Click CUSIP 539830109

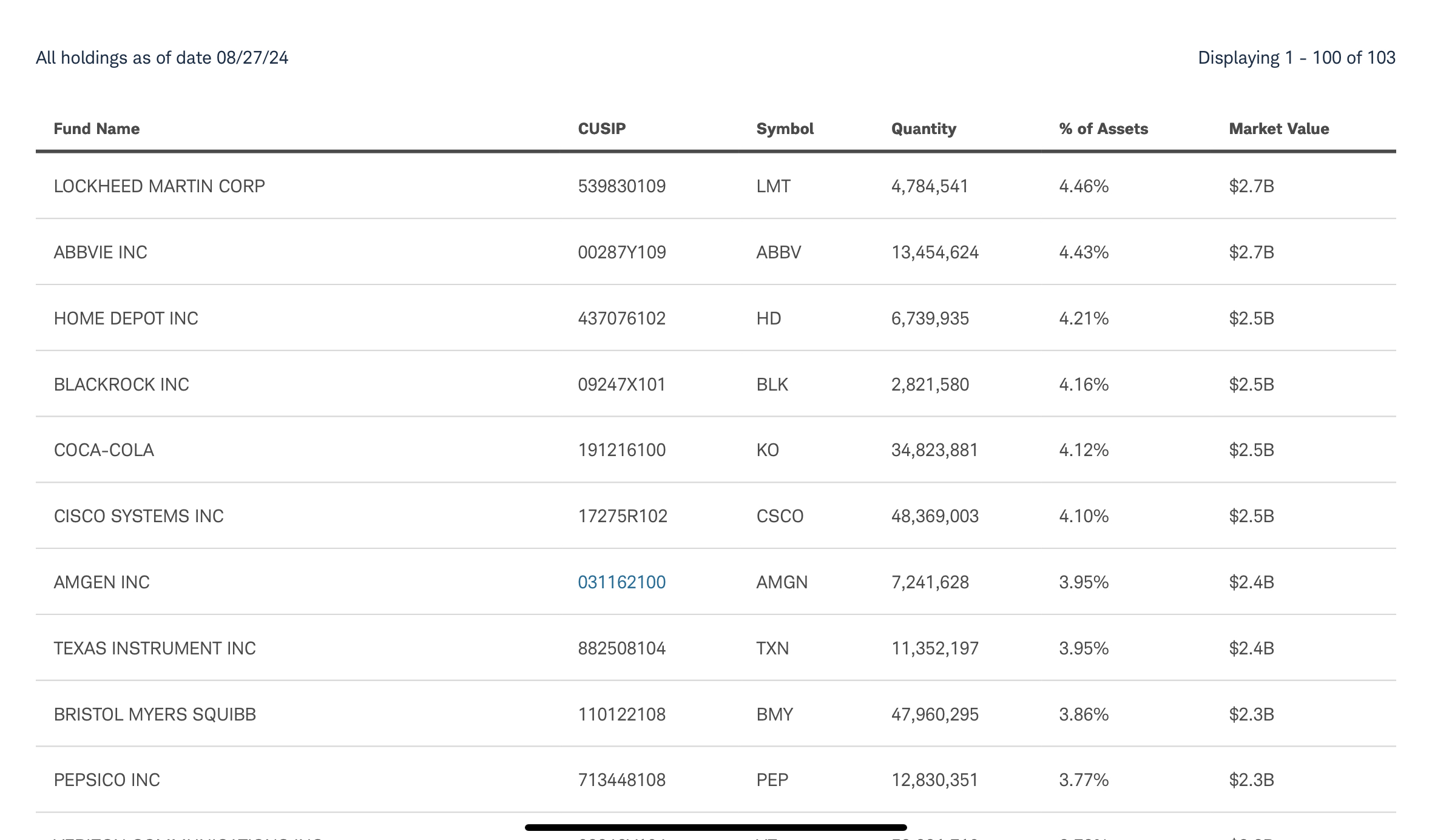coord(621,186)
